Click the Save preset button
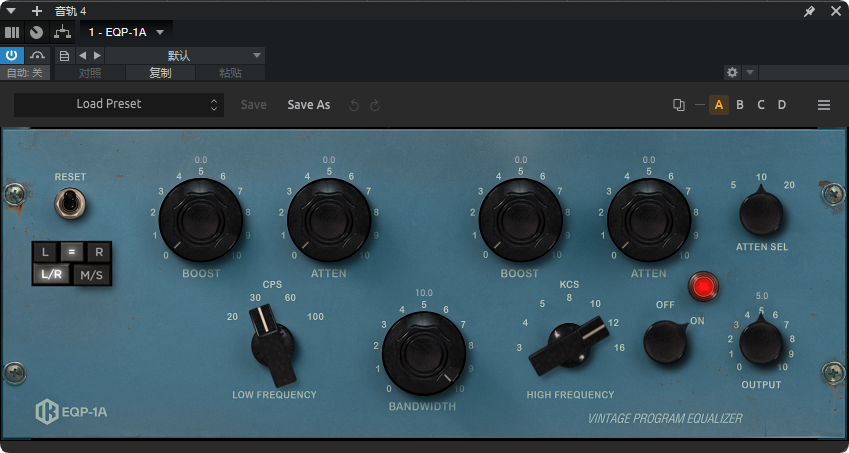 [253, 105]
